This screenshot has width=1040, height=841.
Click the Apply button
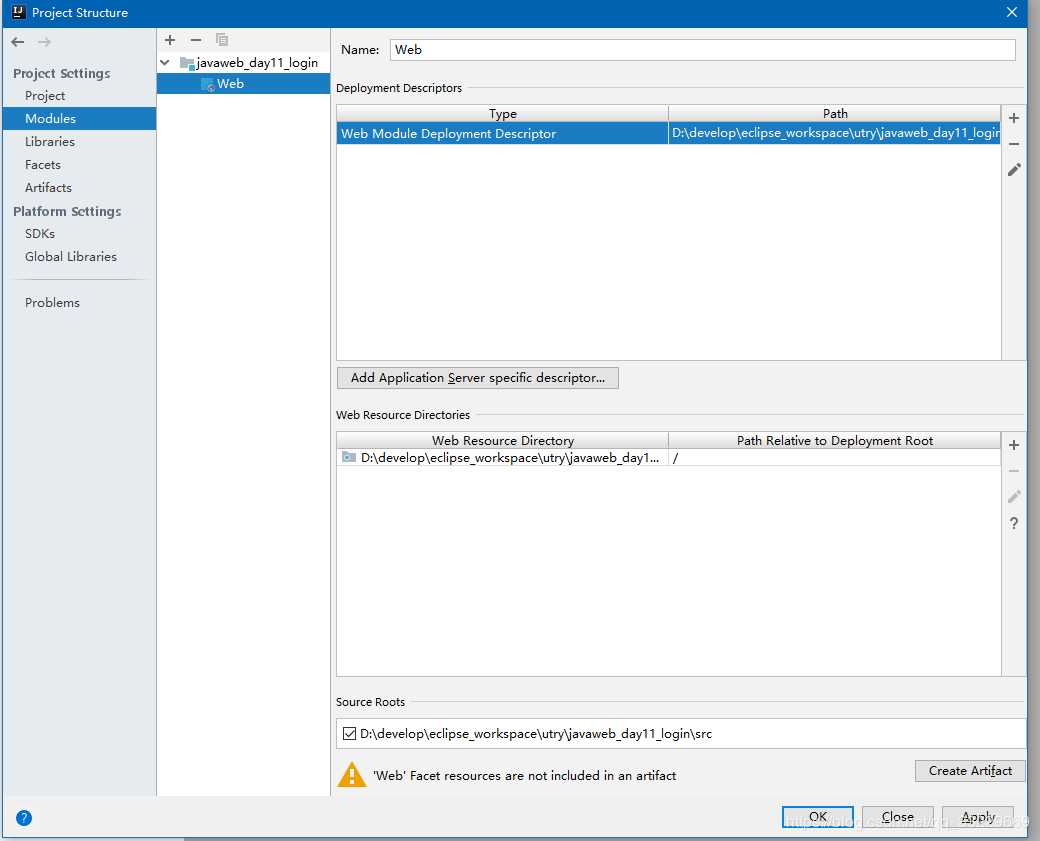[978, 817]
